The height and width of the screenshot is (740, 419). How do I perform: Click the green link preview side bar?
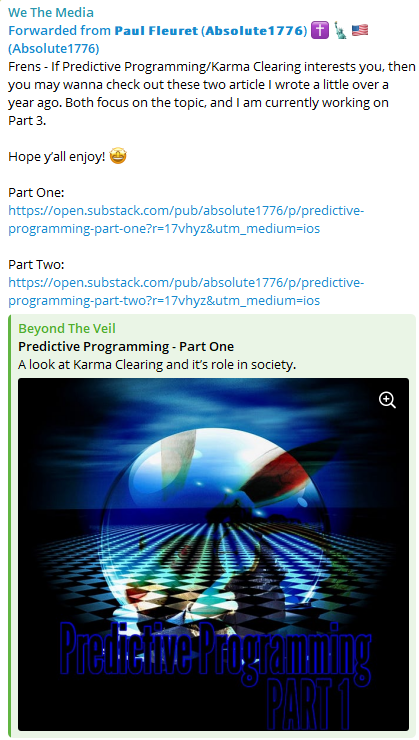point(10,525)
